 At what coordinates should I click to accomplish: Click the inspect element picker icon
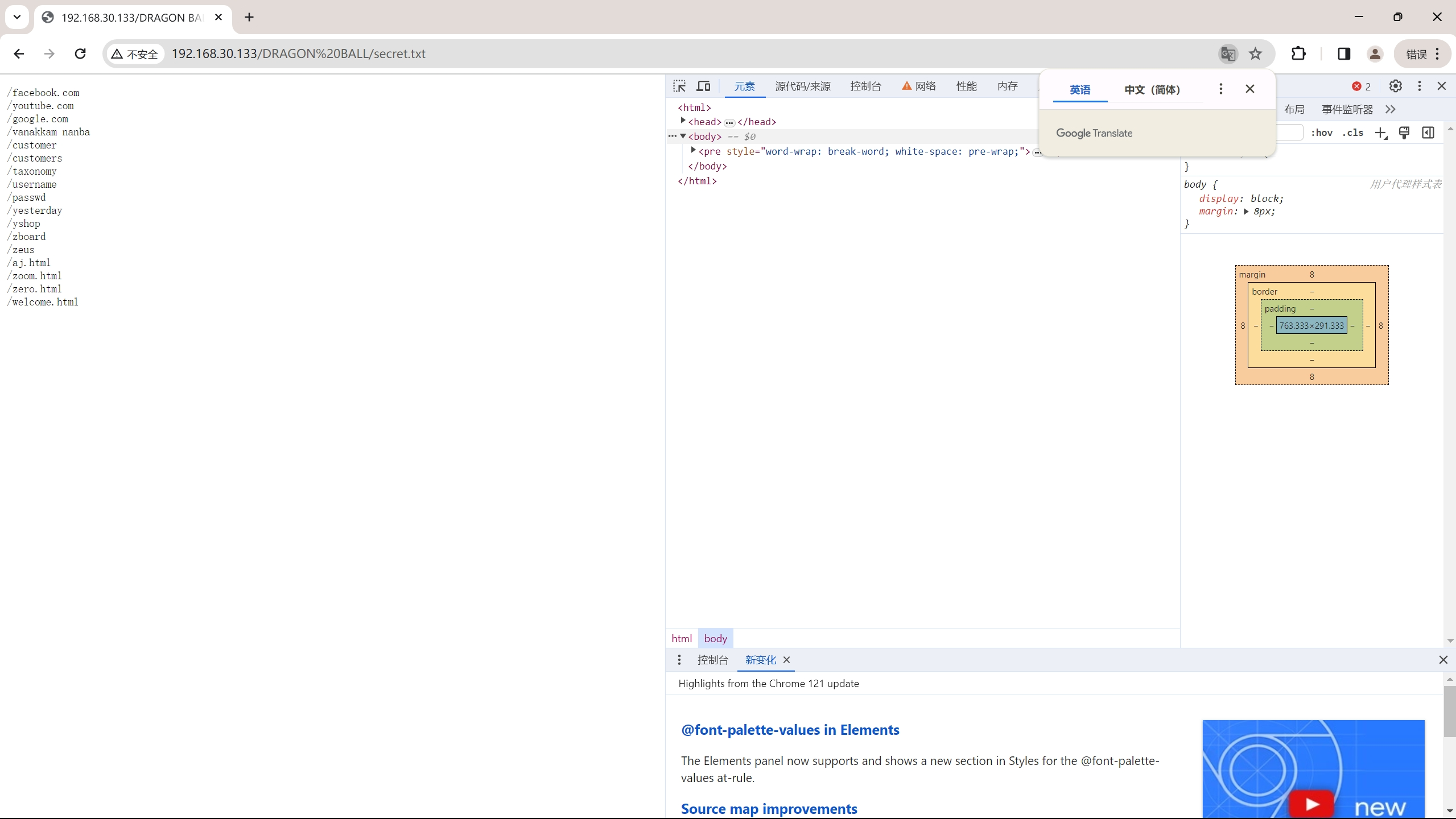click(x=679, y=86)
